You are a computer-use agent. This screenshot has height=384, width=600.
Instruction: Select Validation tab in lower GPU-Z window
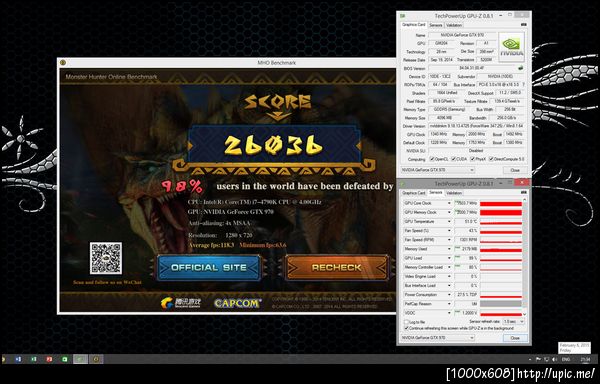[x=454, y=193]
